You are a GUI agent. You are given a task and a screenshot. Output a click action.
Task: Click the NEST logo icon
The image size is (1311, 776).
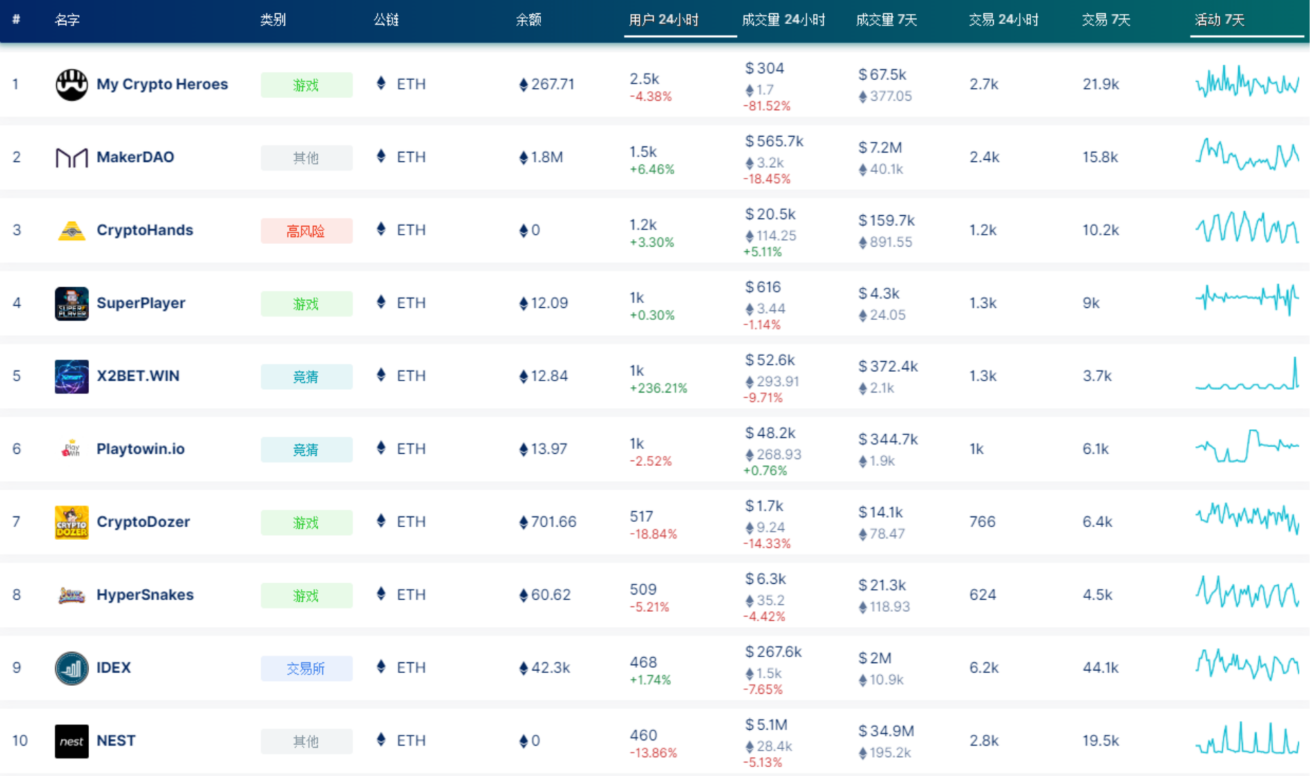(72, 741)
